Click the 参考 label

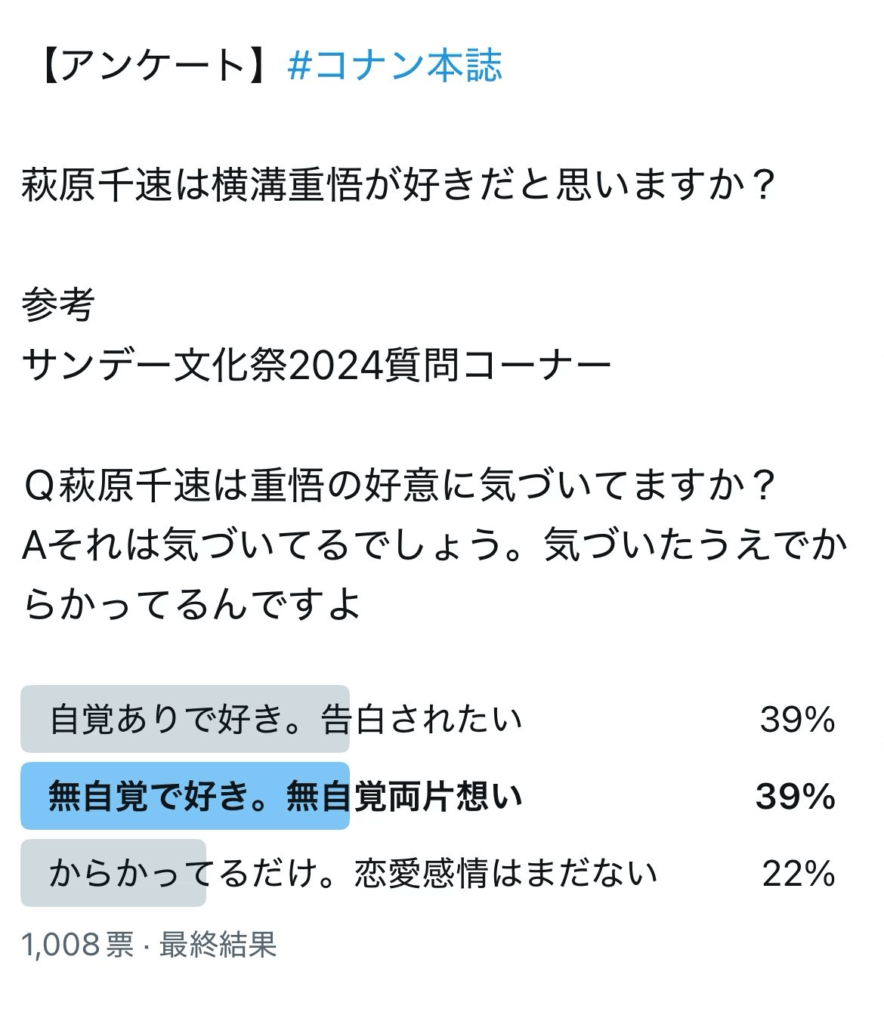point(58,306)
